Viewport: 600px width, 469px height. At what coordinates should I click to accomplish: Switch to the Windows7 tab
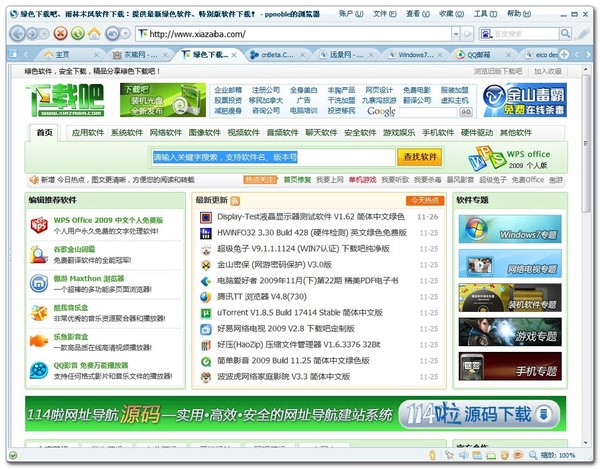point(416,55)
